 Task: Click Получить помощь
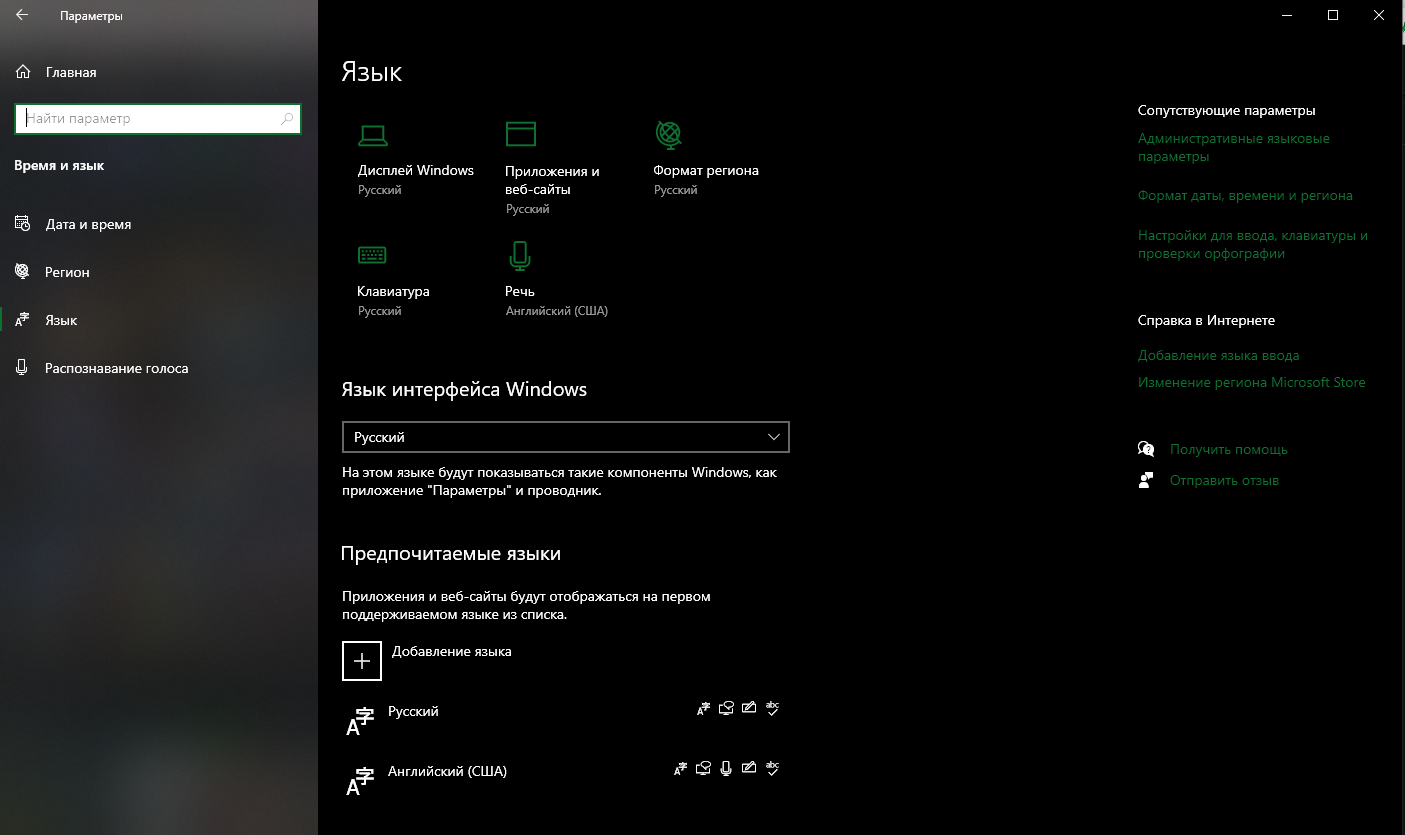click(x=1229, y=450)
